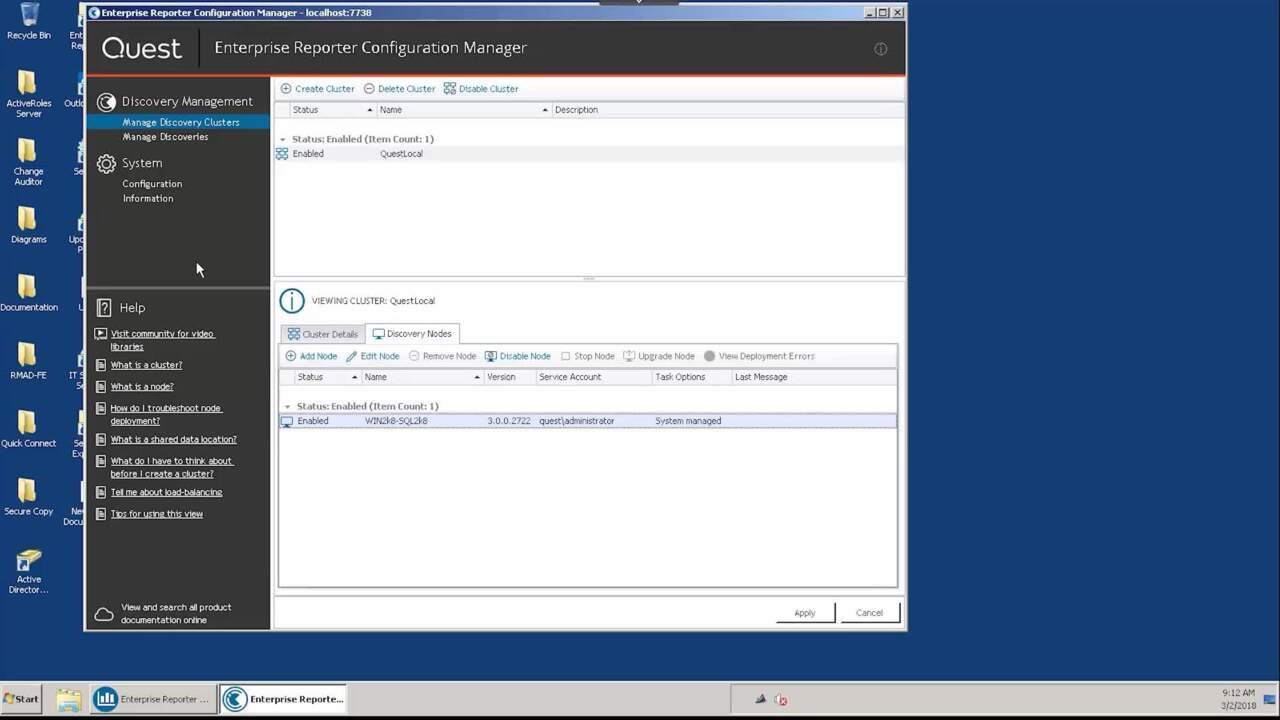1280x720 pixels.
Task: Collapse the Status: Enabled node group
Action: click(287, 406)
